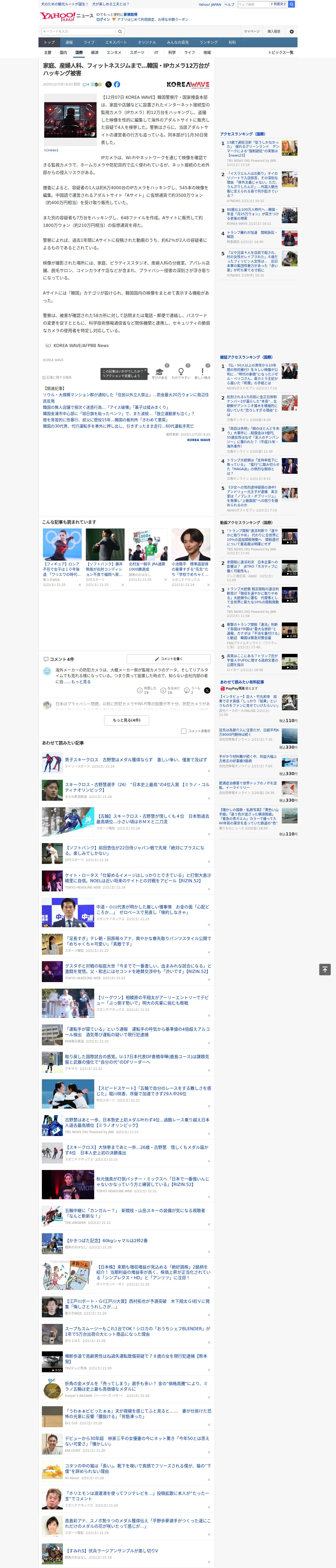Open the 国際 news category tab
This screenshot has height=1568, width=336.
tap(79, 52)
